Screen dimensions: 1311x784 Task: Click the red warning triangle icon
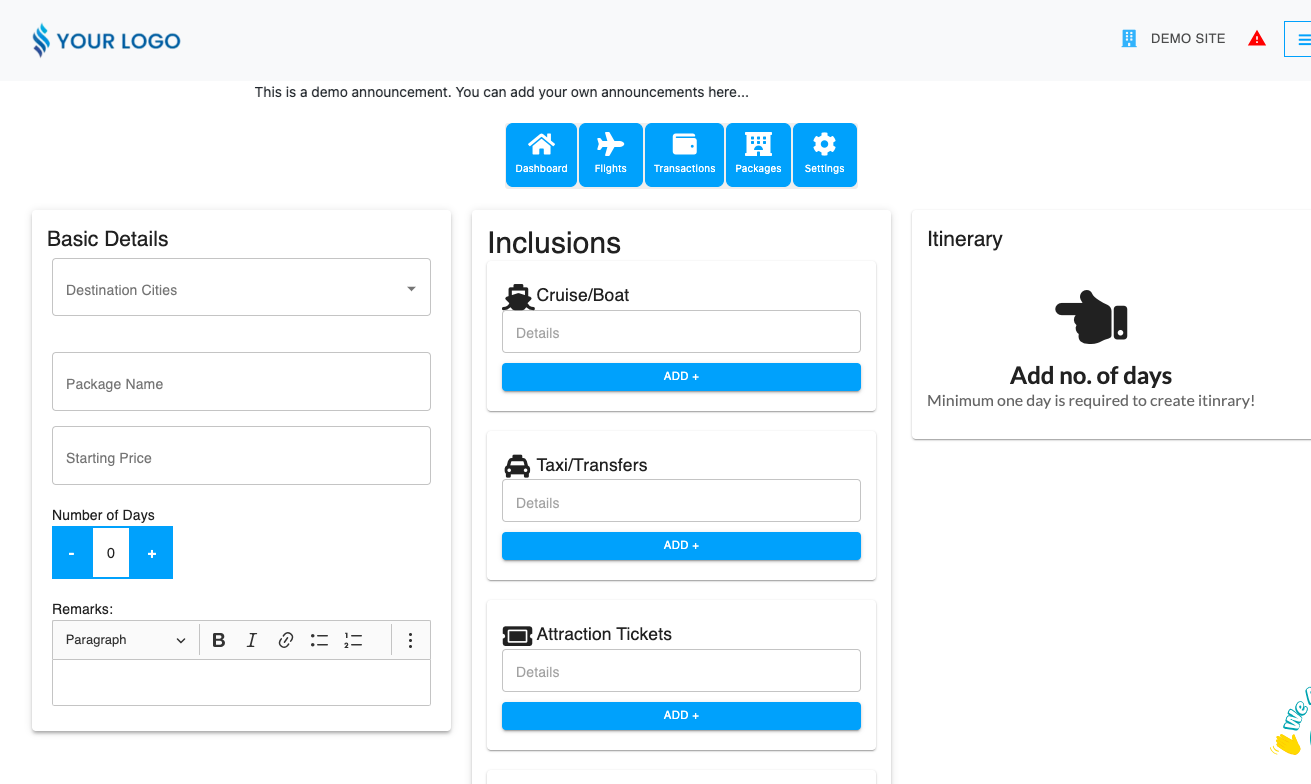click(x=1257, y=39)
